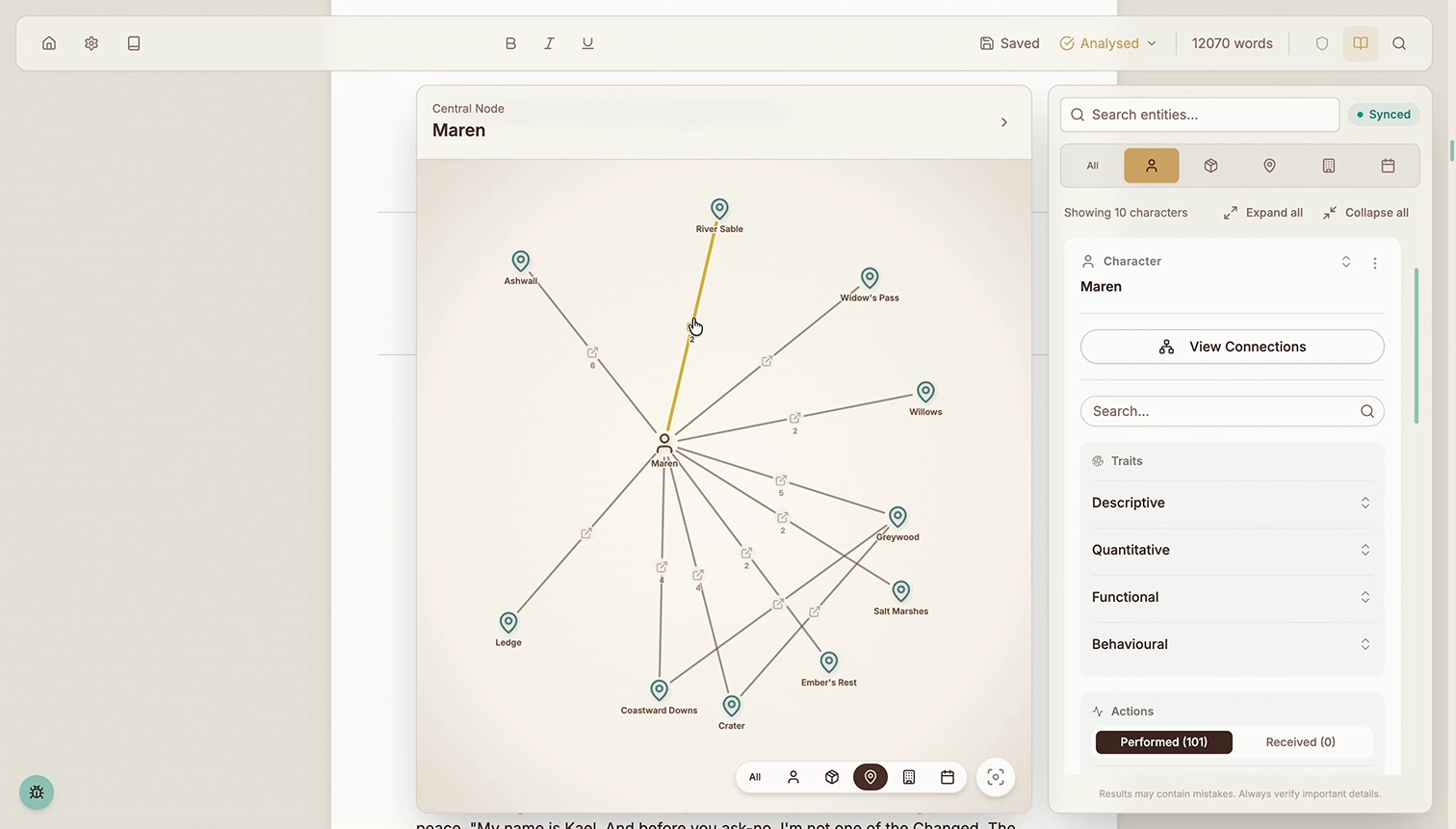The image size is (1456, 829).
Task: Click Showing 10 characters text
Action: [1126, 213]
